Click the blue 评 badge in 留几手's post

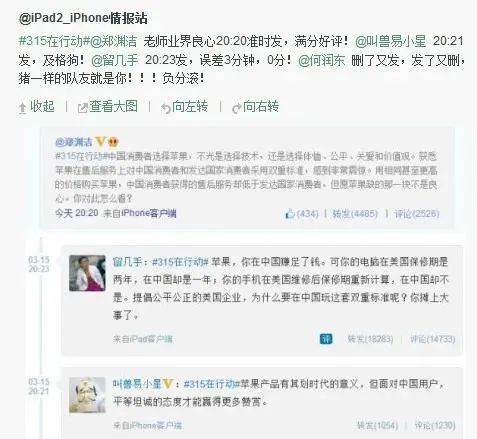point(326,339)
